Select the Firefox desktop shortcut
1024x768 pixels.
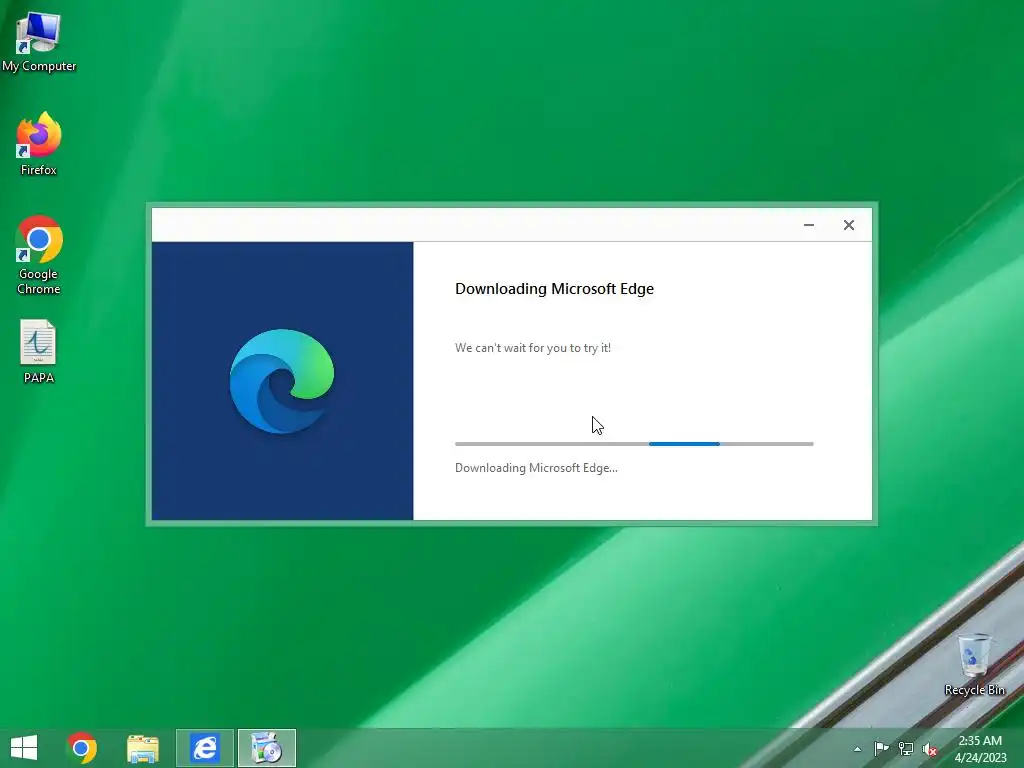(39, 144)
